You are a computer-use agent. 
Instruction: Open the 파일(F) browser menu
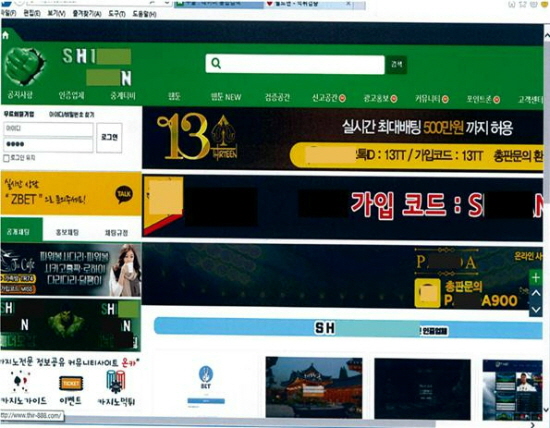click(x=8, y=13)
